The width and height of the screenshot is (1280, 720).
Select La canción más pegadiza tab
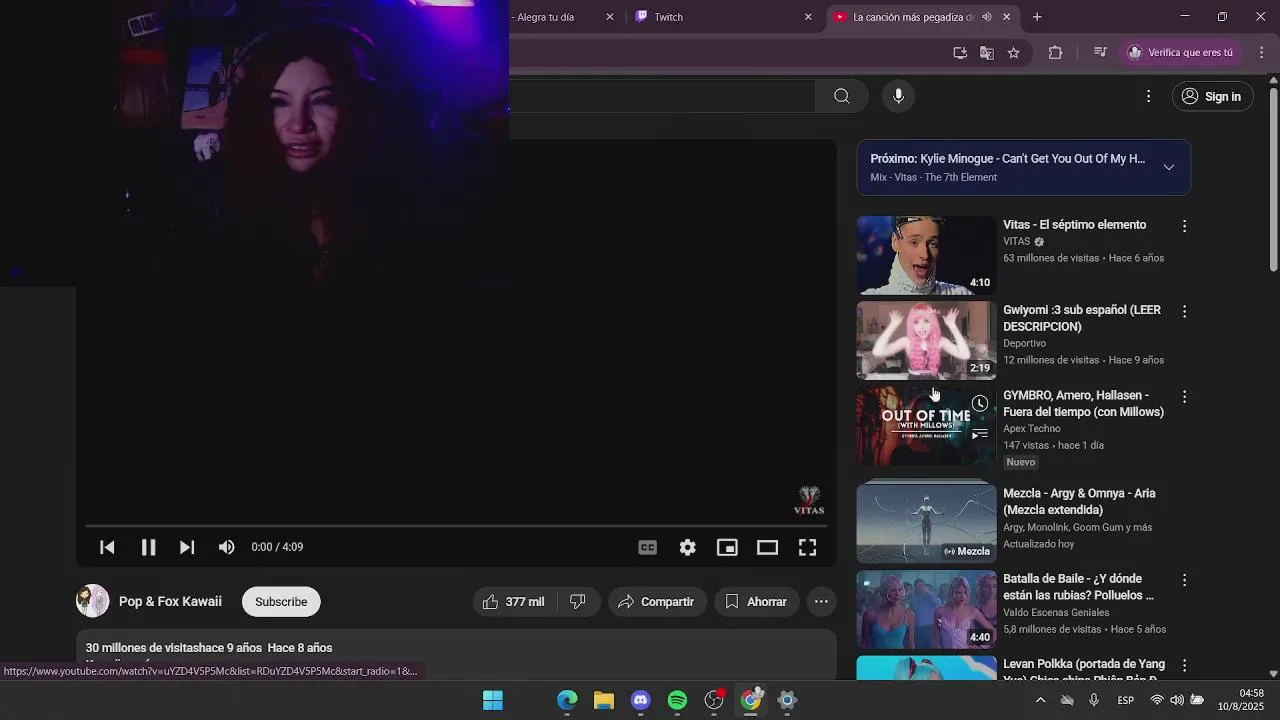point(912,17)
